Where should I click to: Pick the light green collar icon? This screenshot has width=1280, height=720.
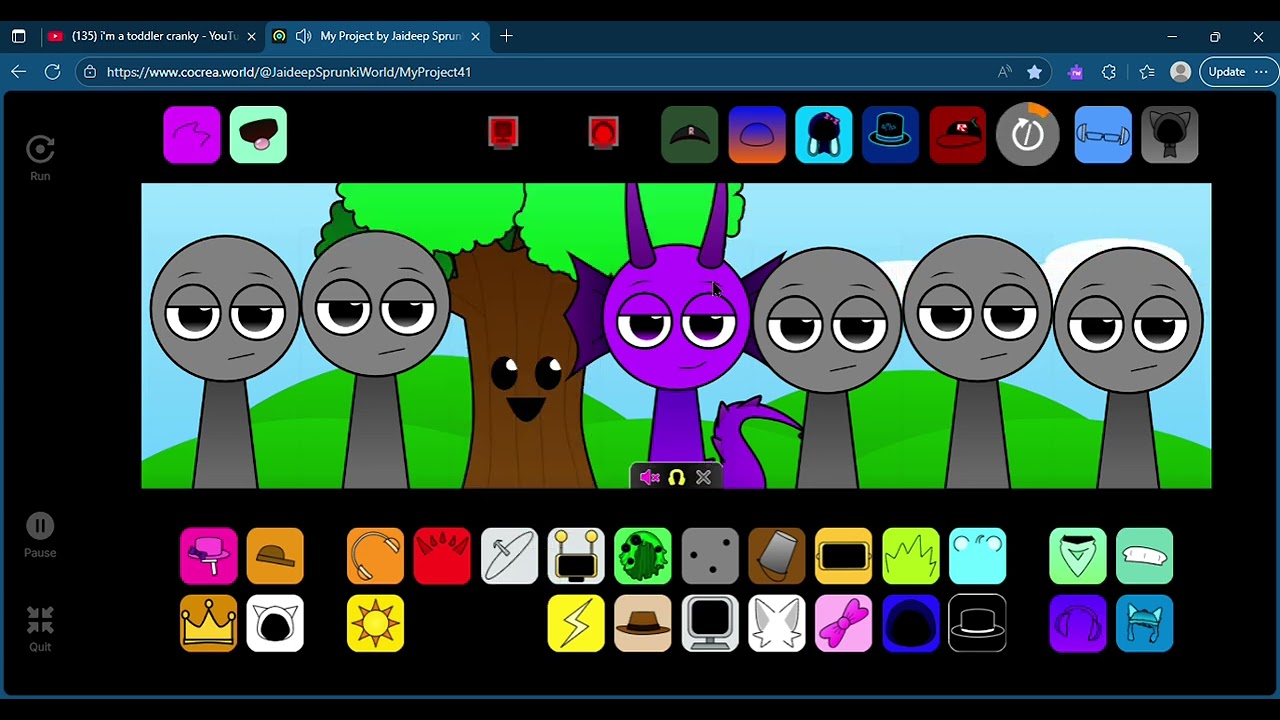(1078, 556)
